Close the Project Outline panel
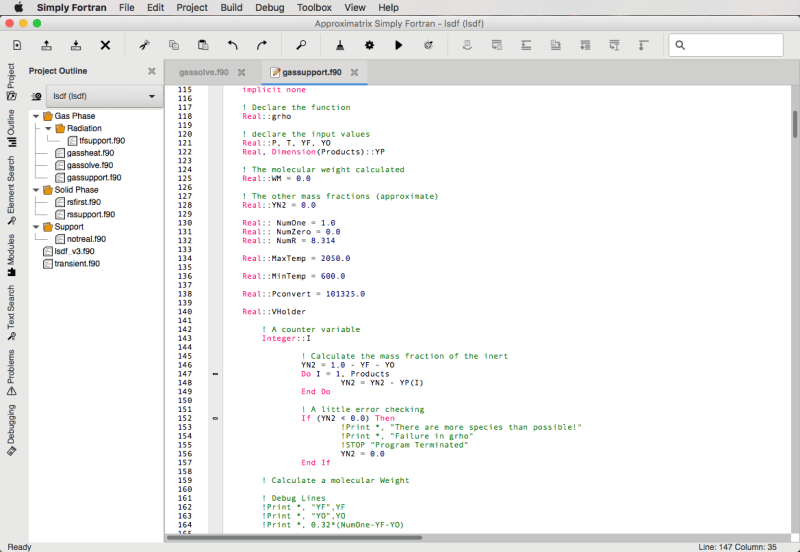Viewport: 800px width, 552px height. (152, 71)
